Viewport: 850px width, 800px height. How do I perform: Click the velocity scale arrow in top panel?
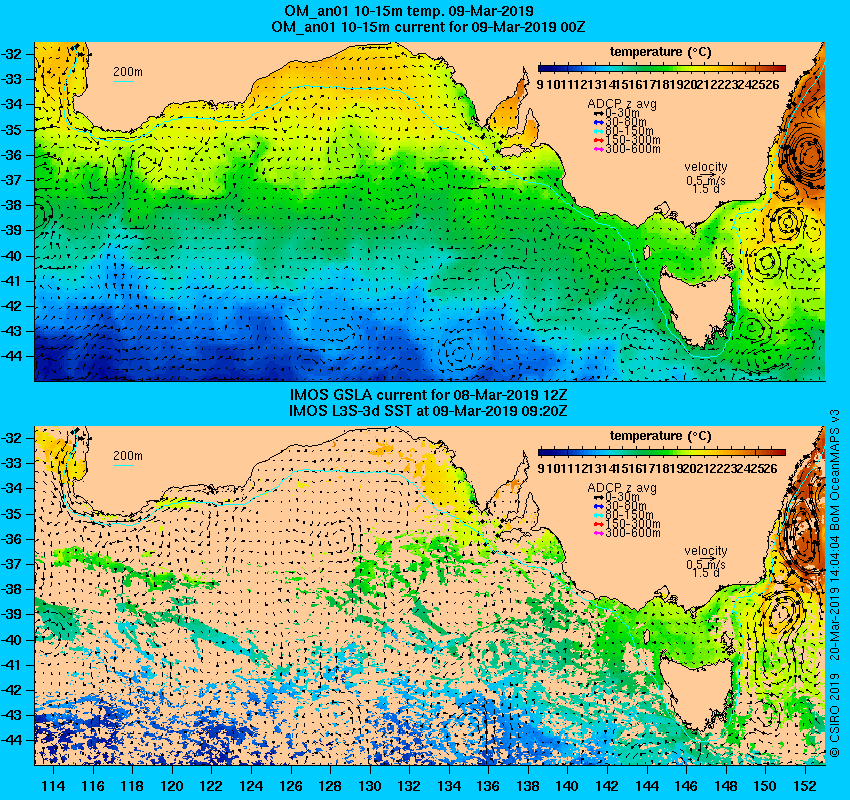707,175
